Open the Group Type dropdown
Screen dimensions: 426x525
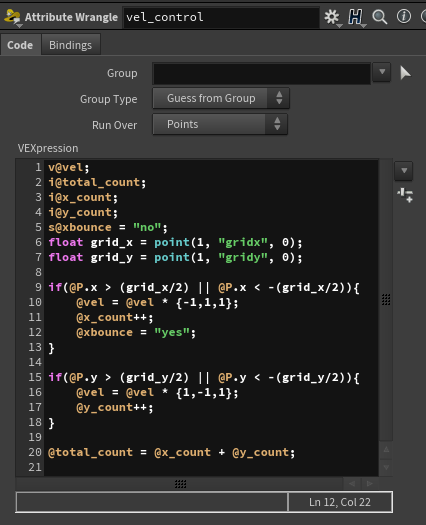pyautogui.click(x=221, y=98)
